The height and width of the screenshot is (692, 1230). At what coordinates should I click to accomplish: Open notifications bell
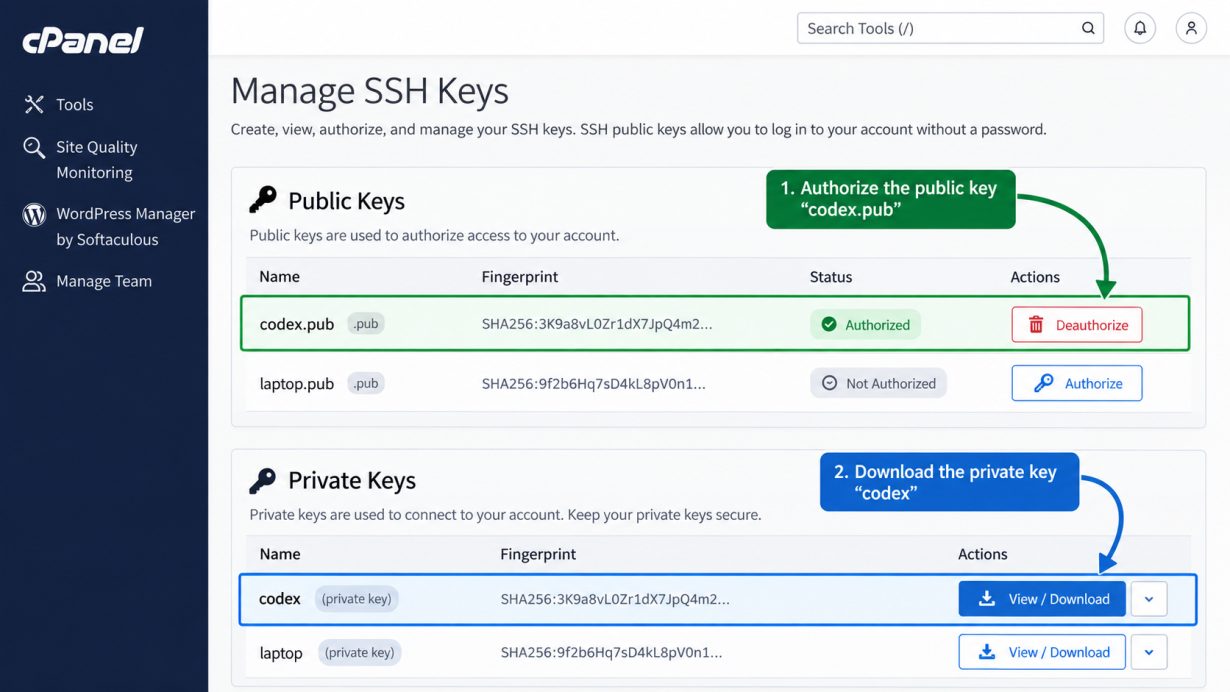(1140, 28)
